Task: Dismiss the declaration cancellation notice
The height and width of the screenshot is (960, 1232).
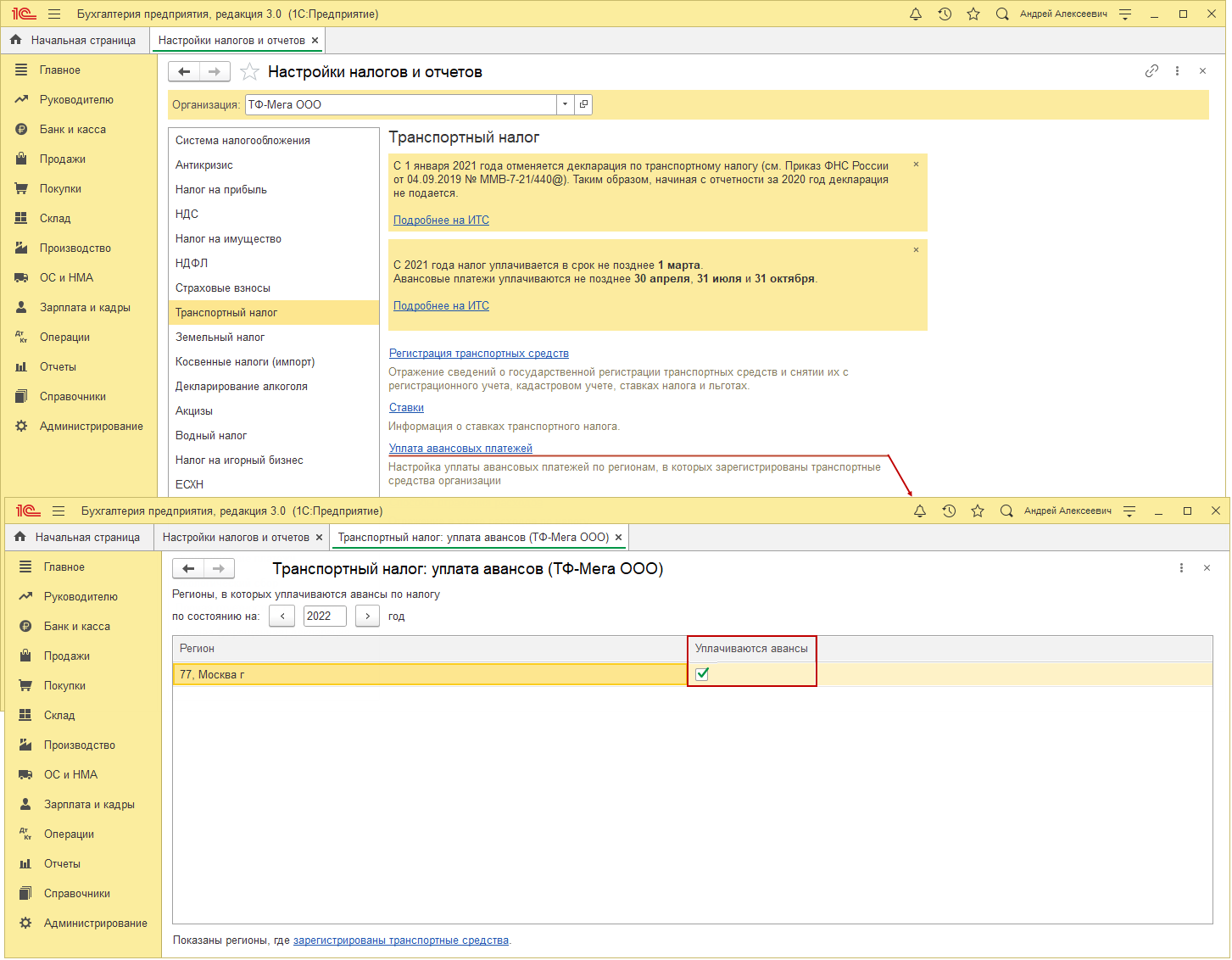Action: coord(916,165)
